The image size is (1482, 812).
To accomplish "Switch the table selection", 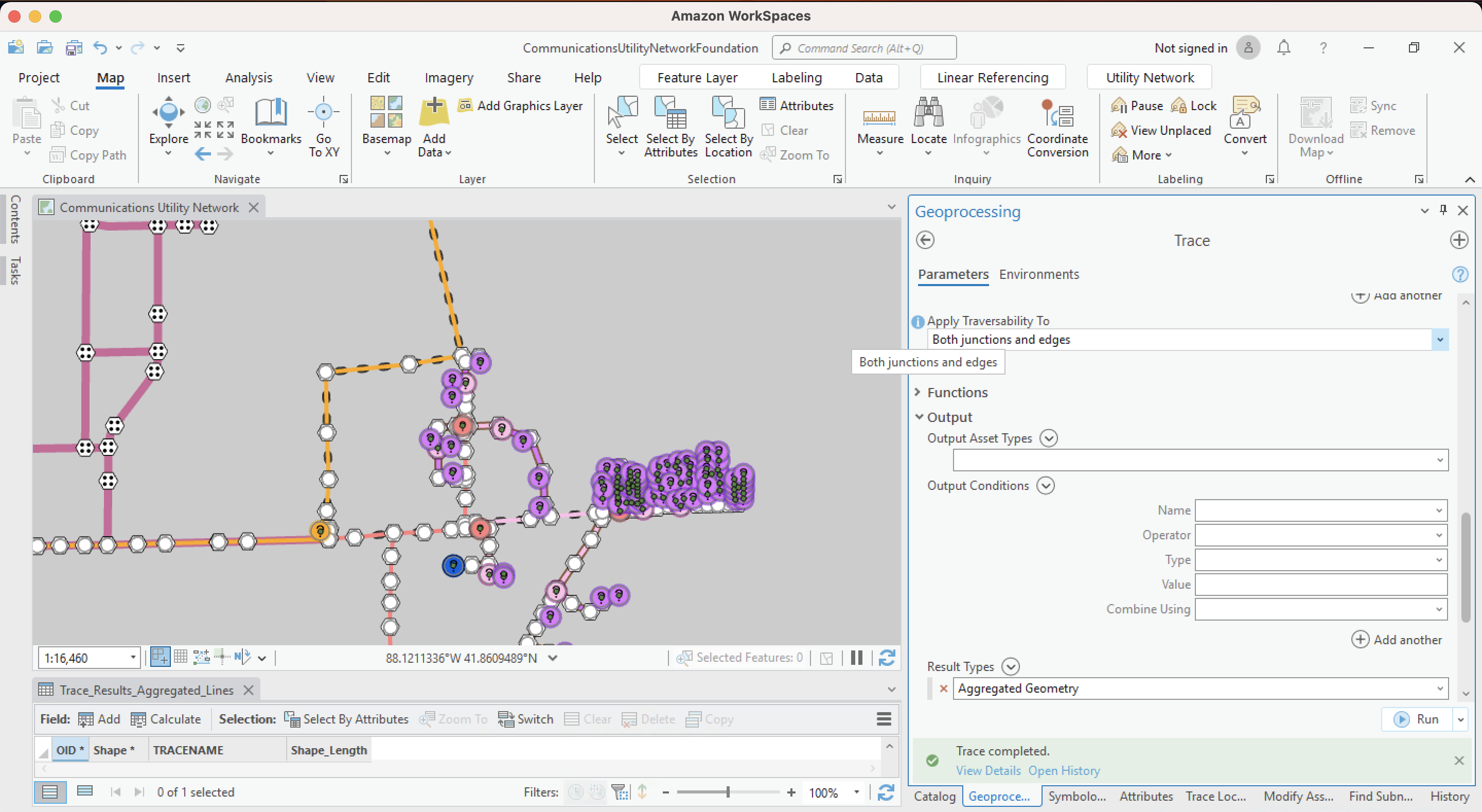I will pyautogui.click(x=525, y=719).
